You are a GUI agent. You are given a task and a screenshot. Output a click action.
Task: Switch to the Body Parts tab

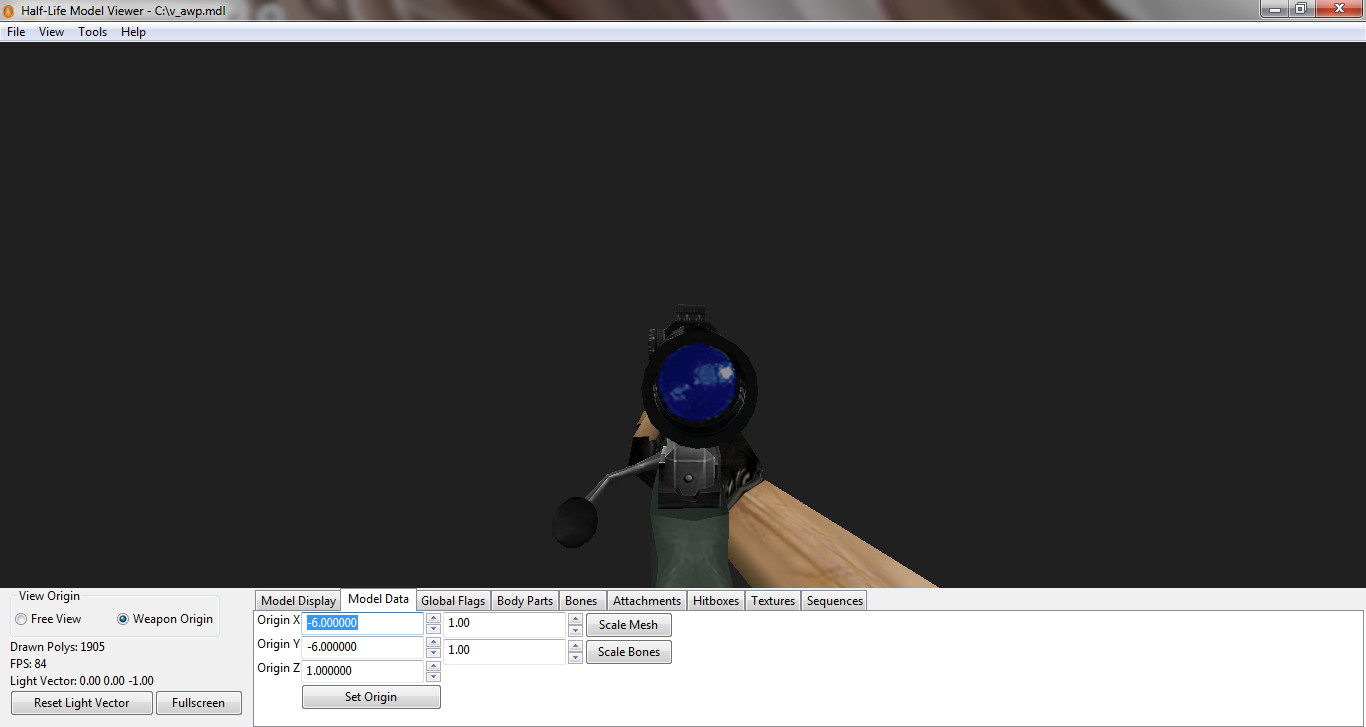(x=525, y=601)
